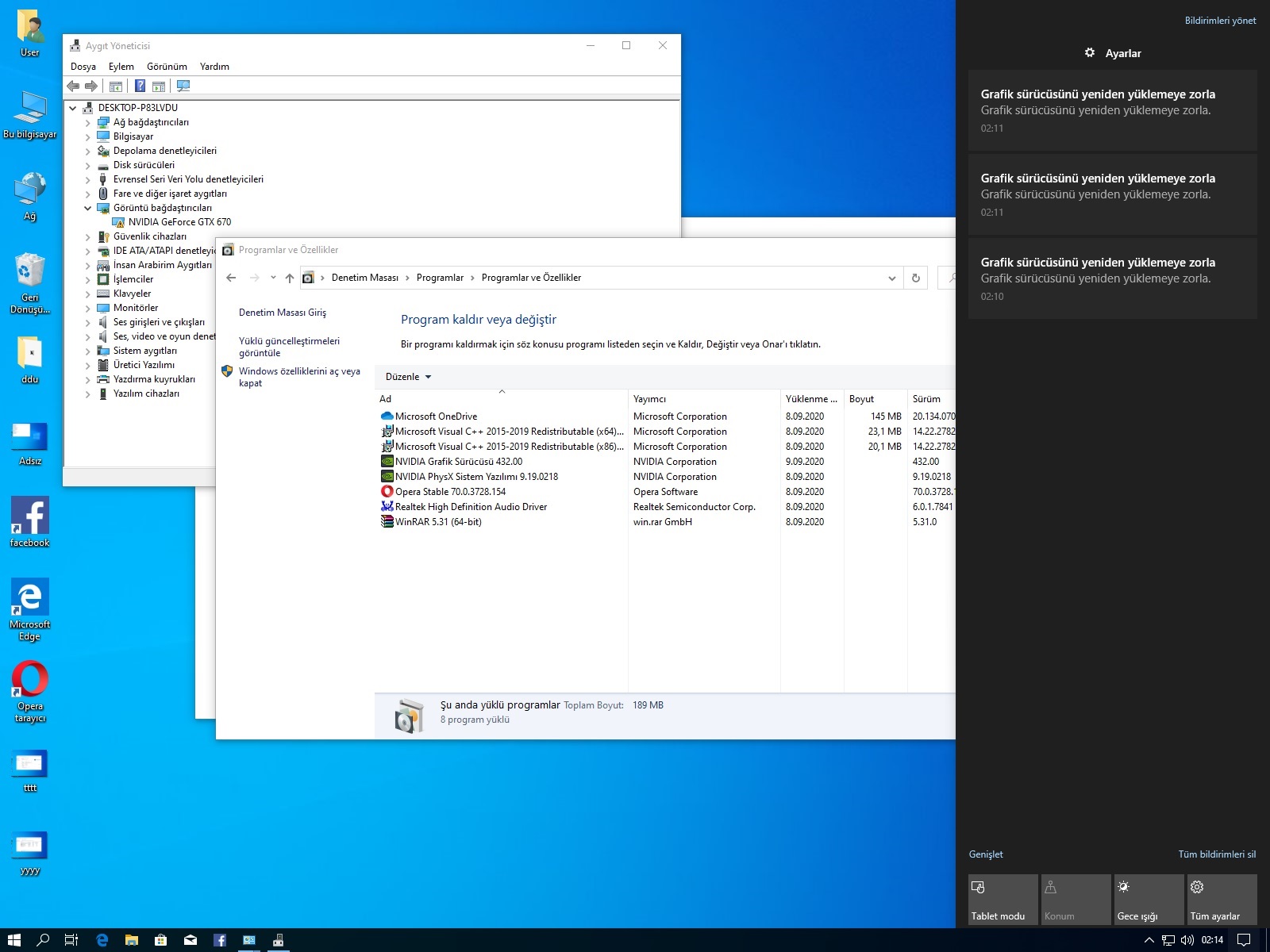Show hidden system tray icons chevron
This screenshot has width=1270, height=952.
1149,940
